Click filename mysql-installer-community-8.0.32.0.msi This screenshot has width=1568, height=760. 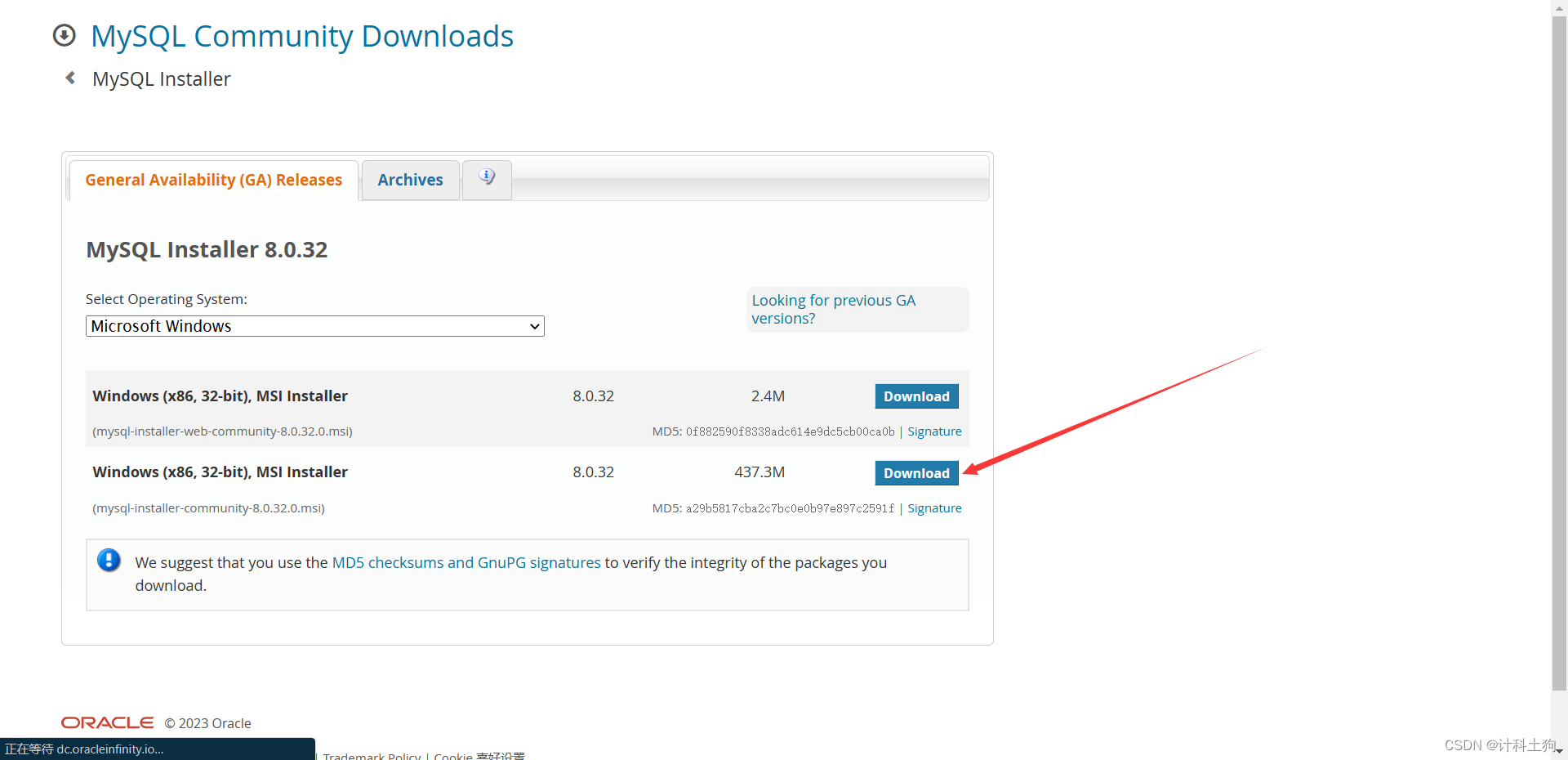tap(208, 508)
